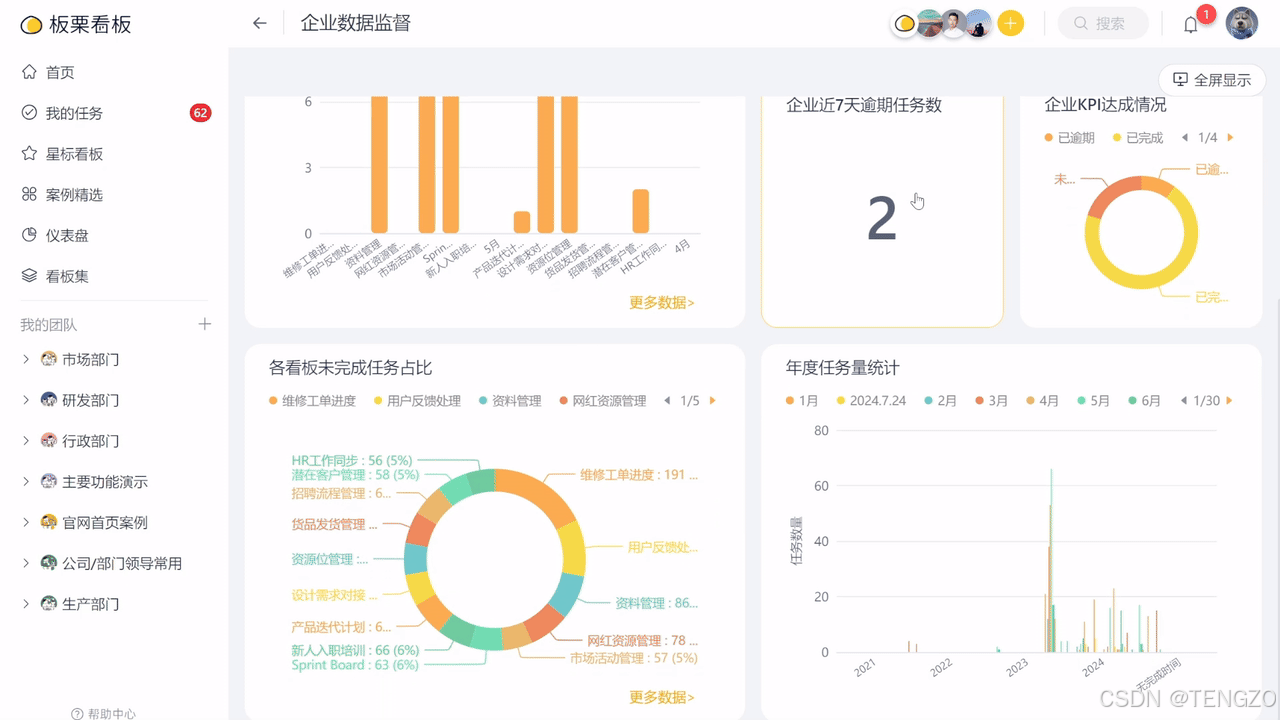Click the 市场活动管理 donut label

[634, 658]
